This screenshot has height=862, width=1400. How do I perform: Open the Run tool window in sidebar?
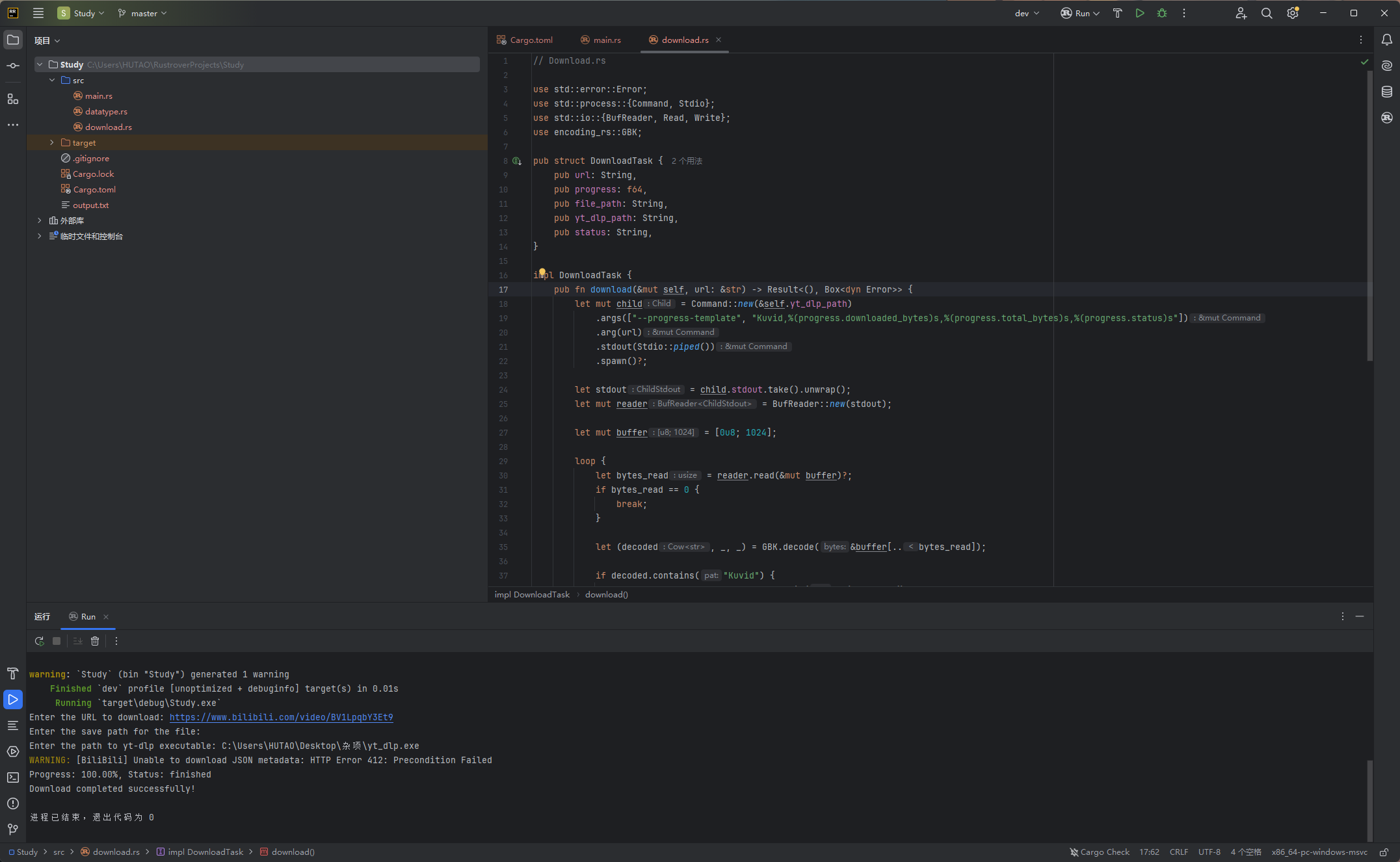tap(13, 699)
